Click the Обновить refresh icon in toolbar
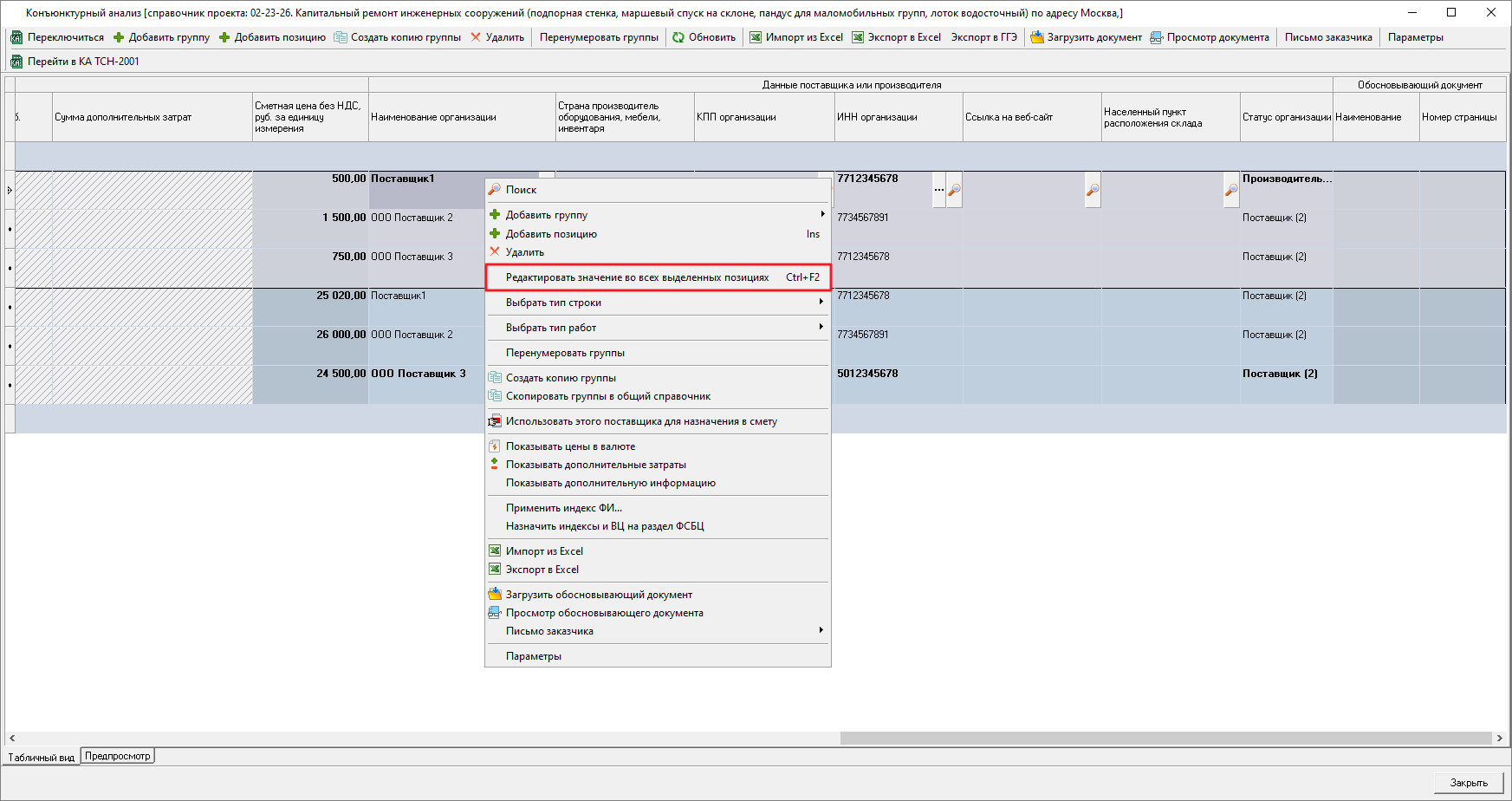This screenshot has height=801, width=1512. (x=678, y=37)
